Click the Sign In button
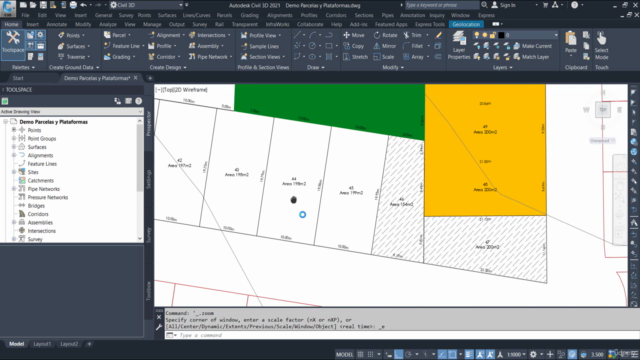 (x=504, y=5)
